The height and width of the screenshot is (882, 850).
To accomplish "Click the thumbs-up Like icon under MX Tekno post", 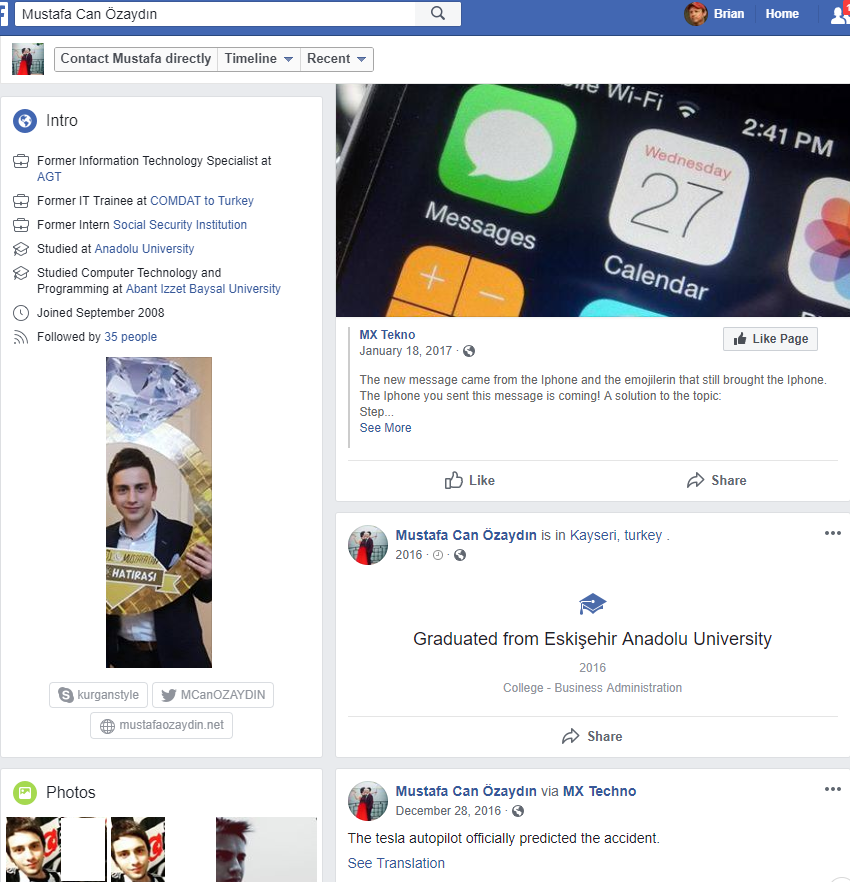I will [453, 480].
